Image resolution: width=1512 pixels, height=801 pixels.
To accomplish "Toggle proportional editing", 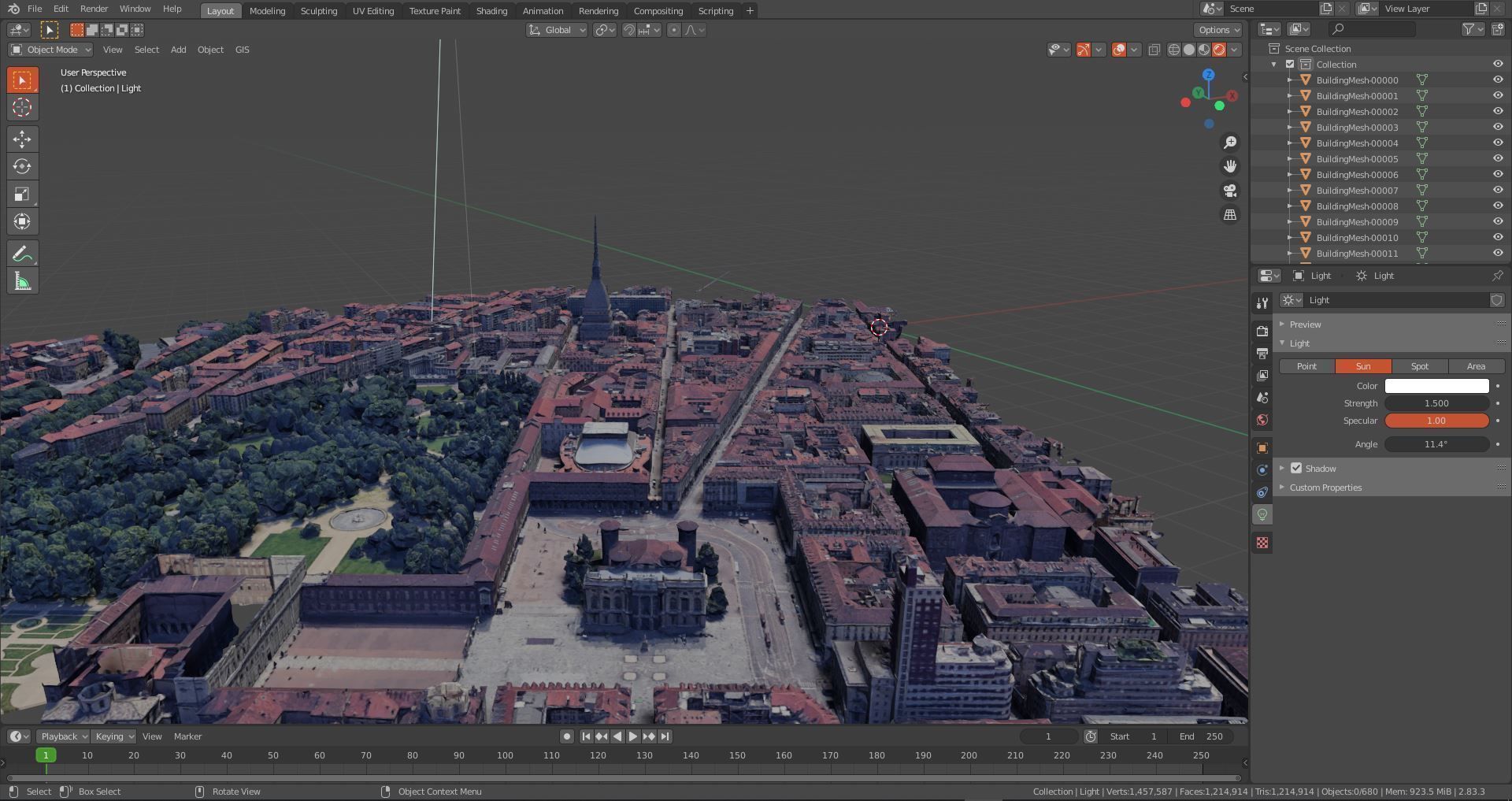I will 673,30.
